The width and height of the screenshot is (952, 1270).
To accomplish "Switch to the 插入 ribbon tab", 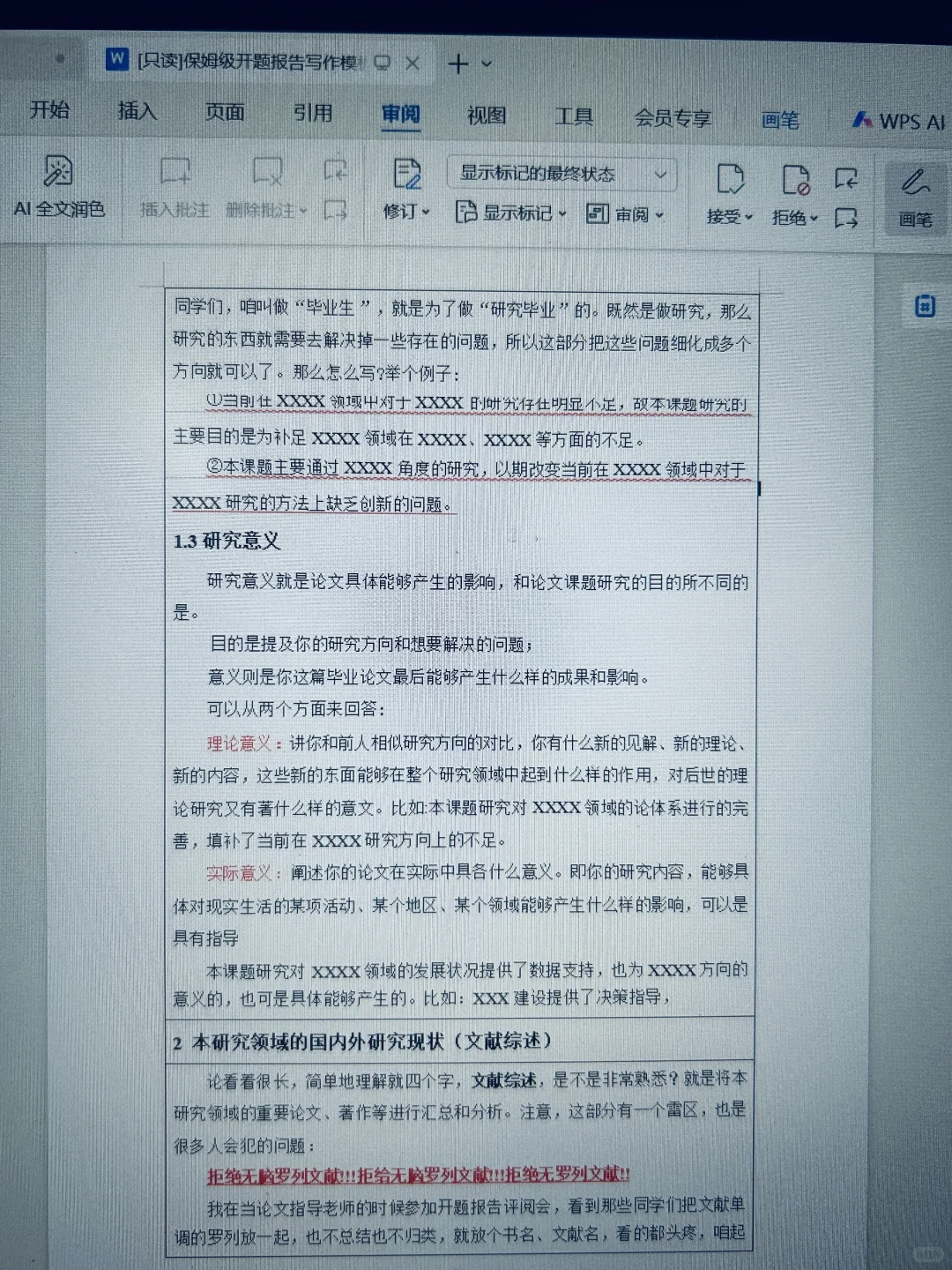I will tap(137, 110).
